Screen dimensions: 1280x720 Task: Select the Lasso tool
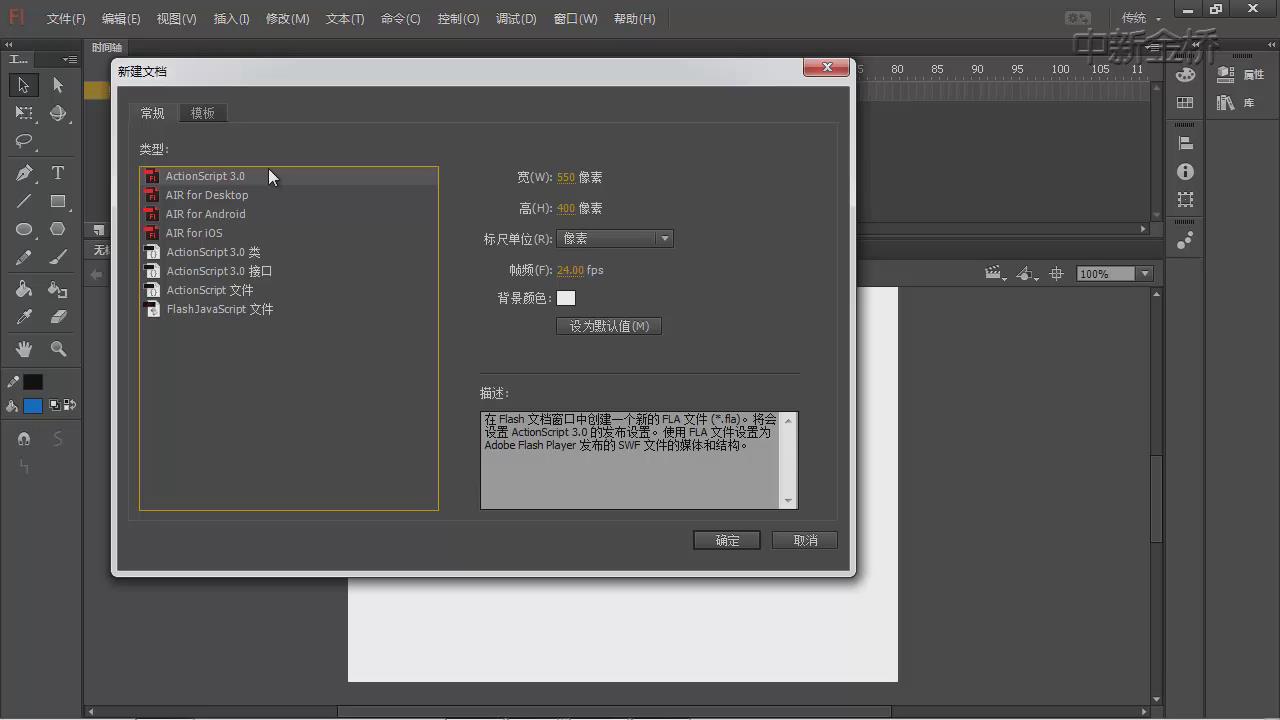[x=24, y=141]
